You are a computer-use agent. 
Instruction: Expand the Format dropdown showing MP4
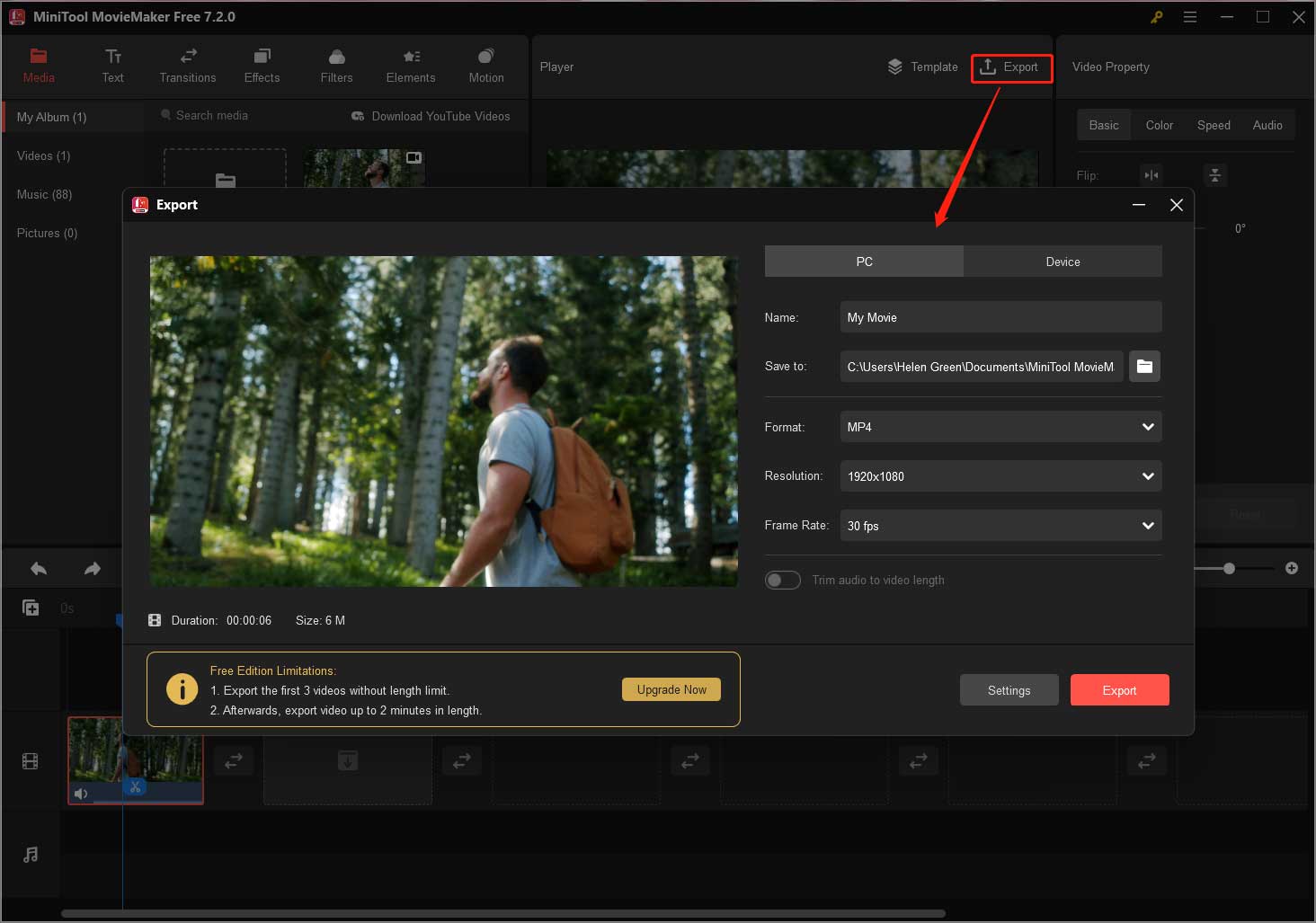tap(1000, 427)
